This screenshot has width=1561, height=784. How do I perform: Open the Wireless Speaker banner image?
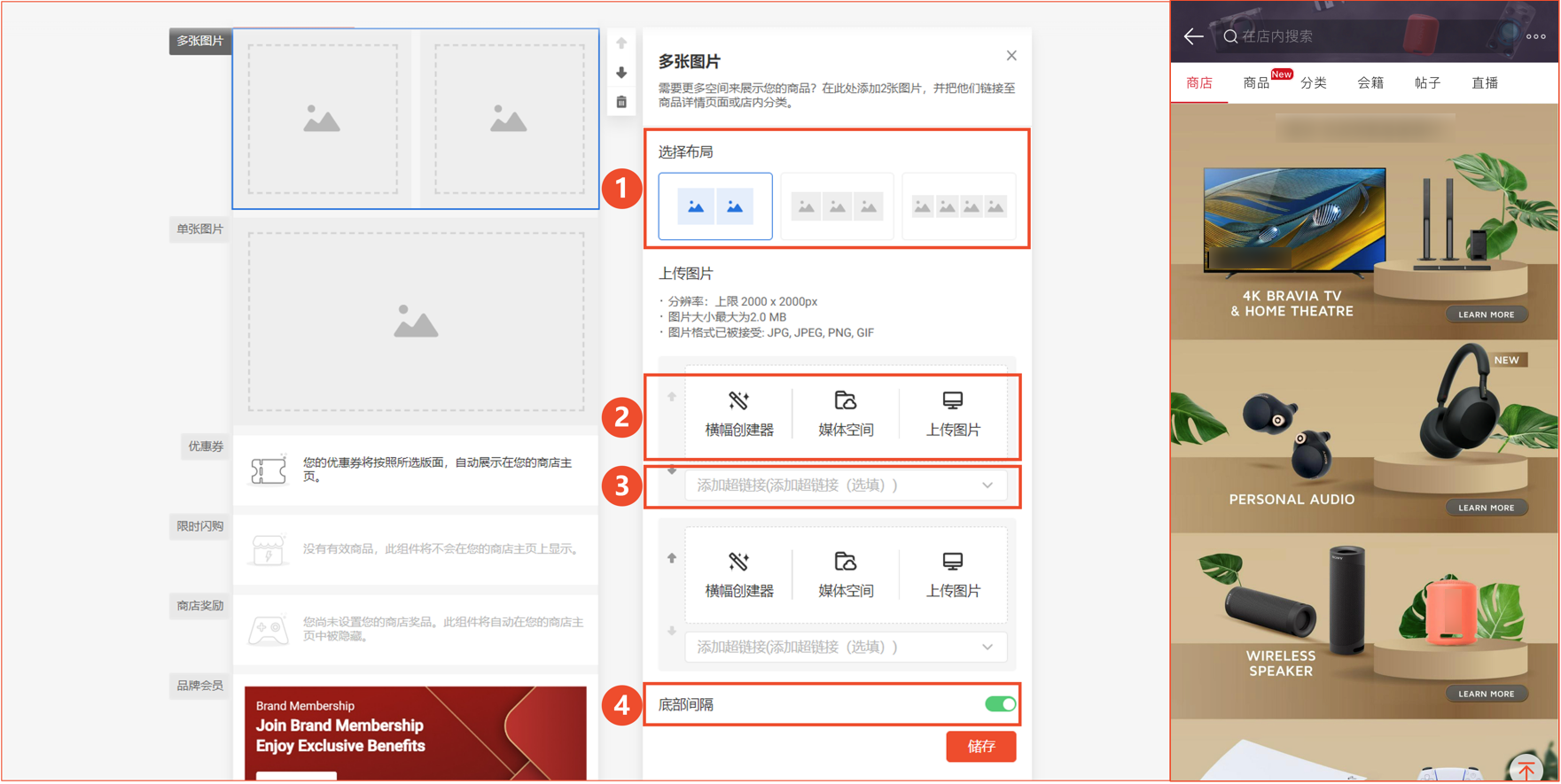tap(1364, 625)
